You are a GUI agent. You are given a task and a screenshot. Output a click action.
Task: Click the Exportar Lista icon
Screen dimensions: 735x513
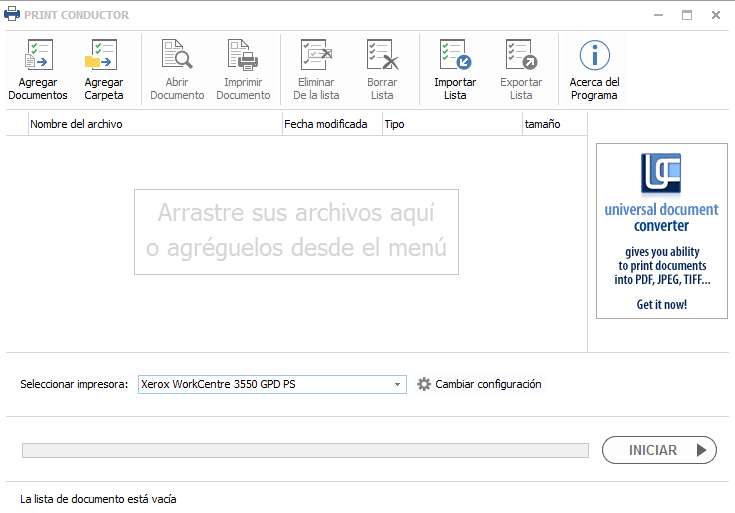click(x=521, y=56)
